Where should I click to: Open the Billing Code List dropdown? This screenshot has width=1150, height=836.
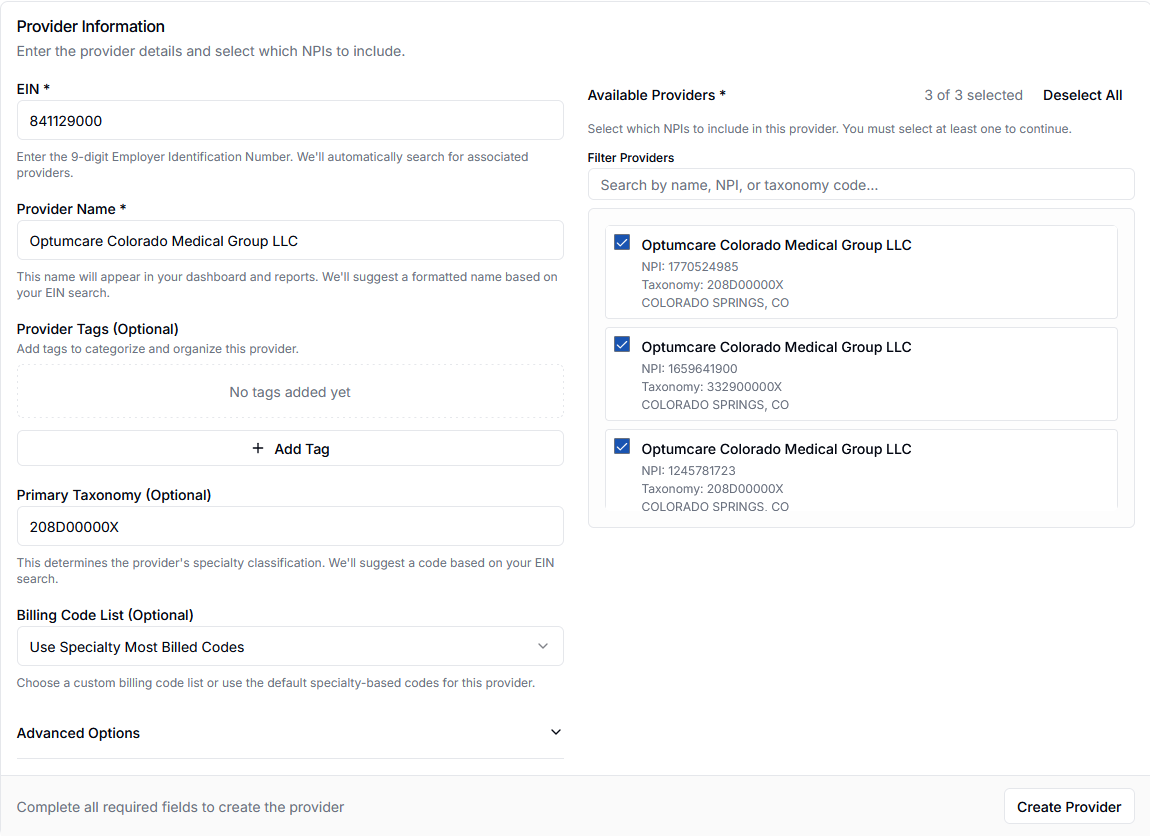290,646
